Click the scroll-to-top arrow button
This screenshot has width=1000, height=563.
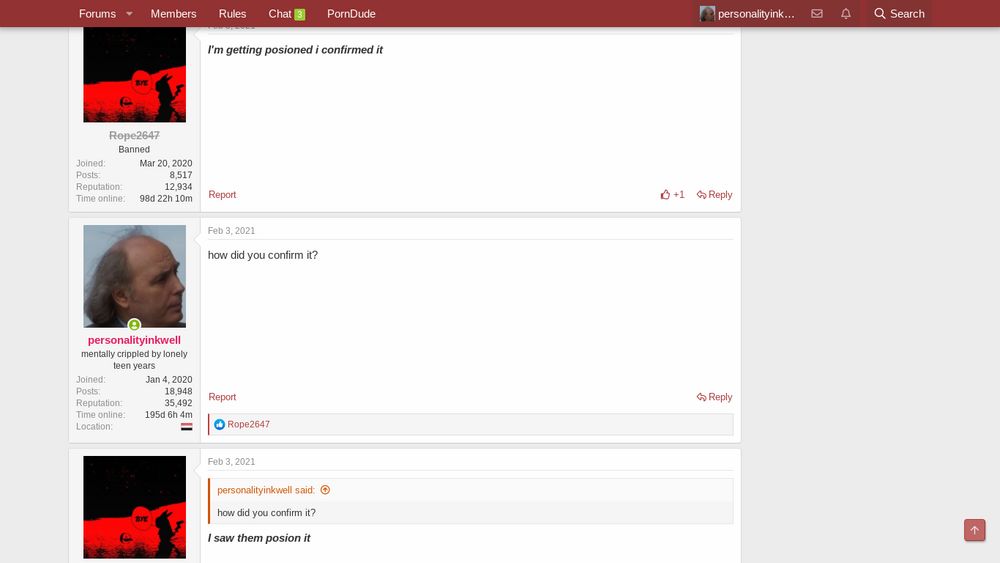pos(974,530)
